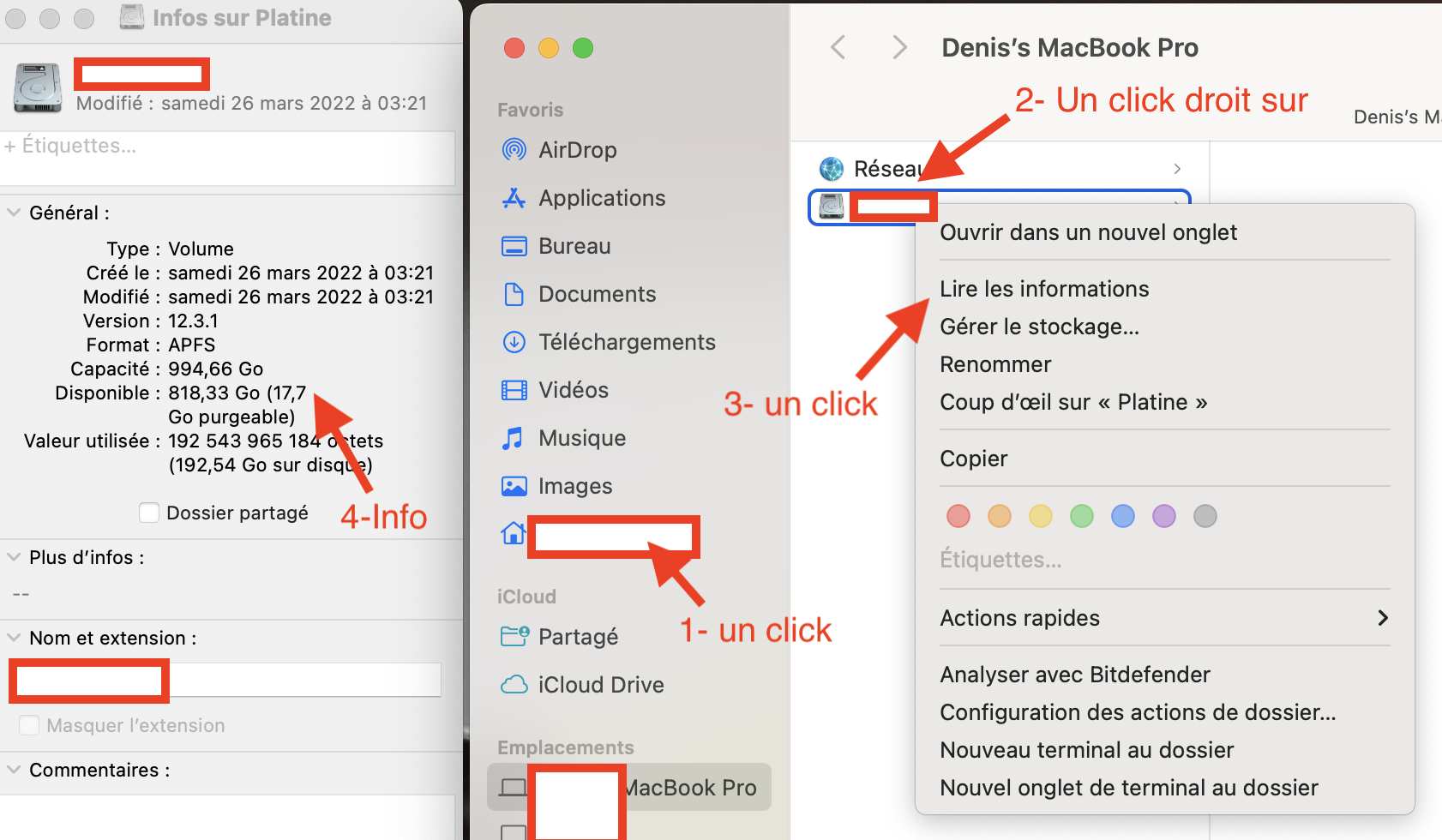The image size is (1442, 840).
Task: Collapse the Plus d'infos section
Action: 14,556
